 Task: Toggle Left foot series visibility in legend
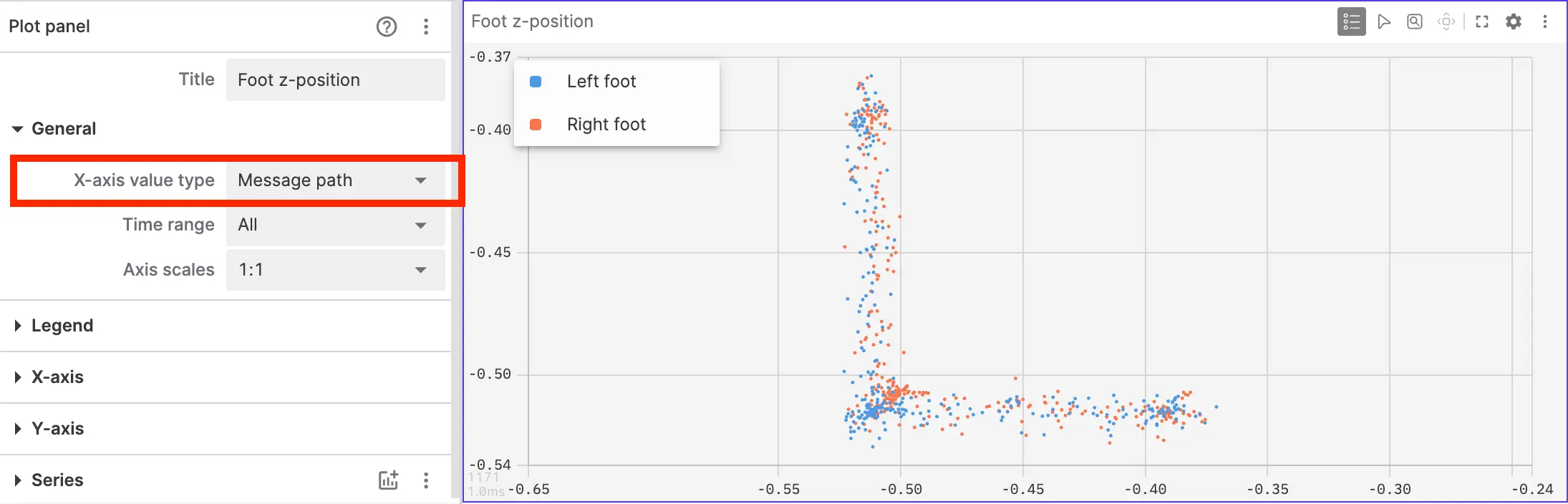tap(601, 82)
